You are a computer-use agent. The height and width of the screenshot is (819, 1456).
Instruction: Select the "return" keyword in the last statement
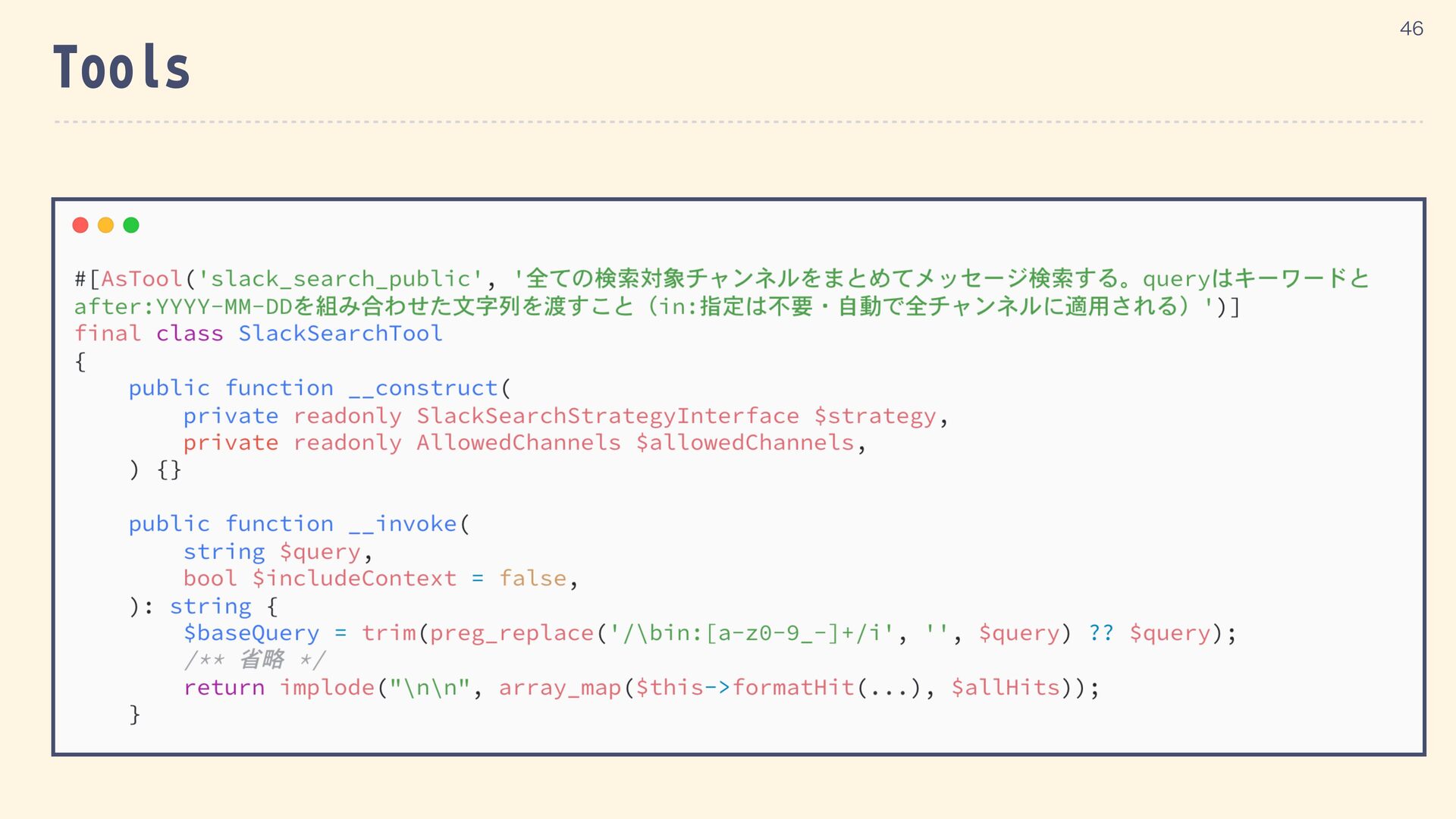coord(224,688)
